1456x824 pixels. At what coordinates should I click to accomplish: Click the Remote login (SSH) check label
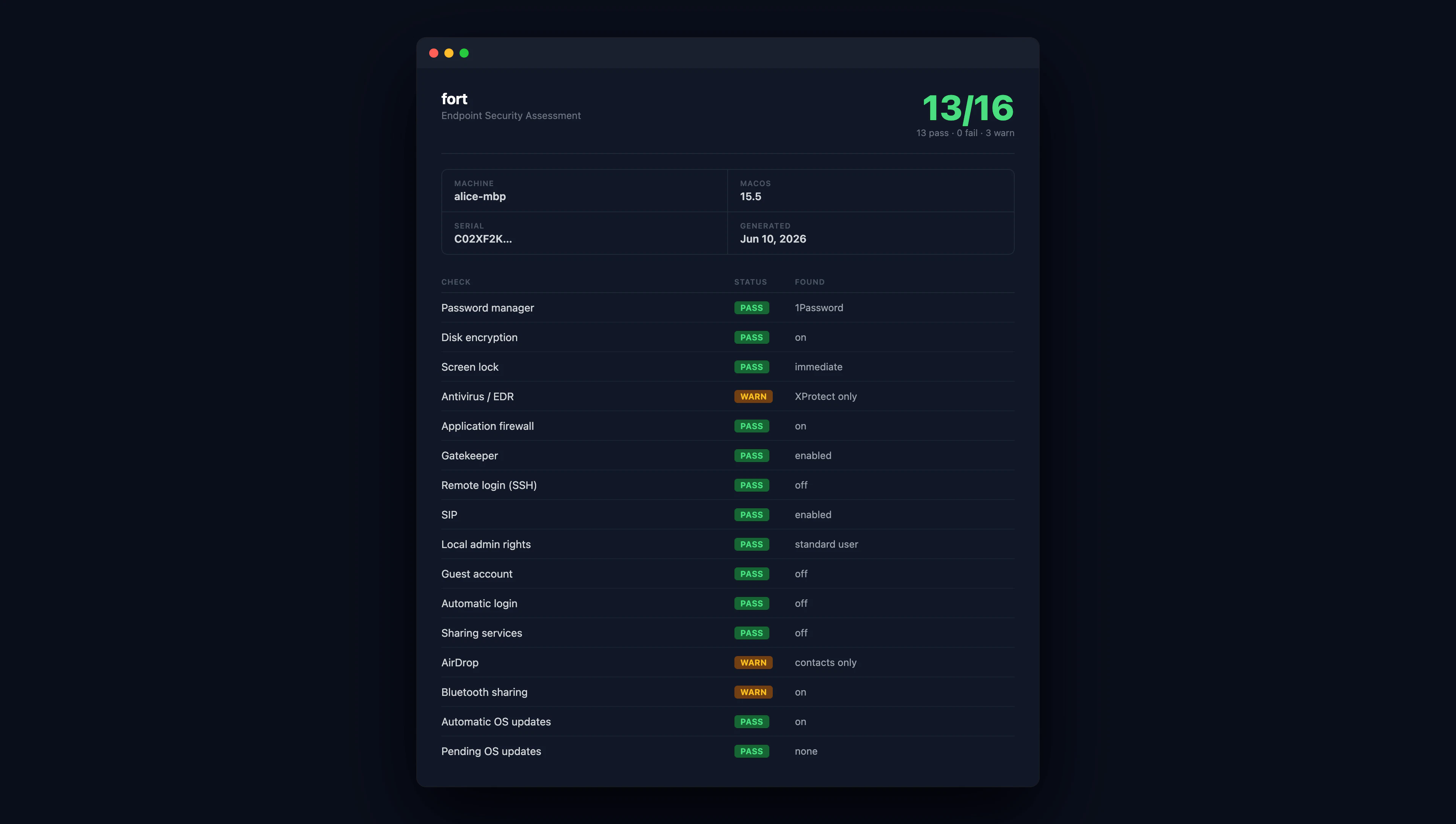pos(488,485)
